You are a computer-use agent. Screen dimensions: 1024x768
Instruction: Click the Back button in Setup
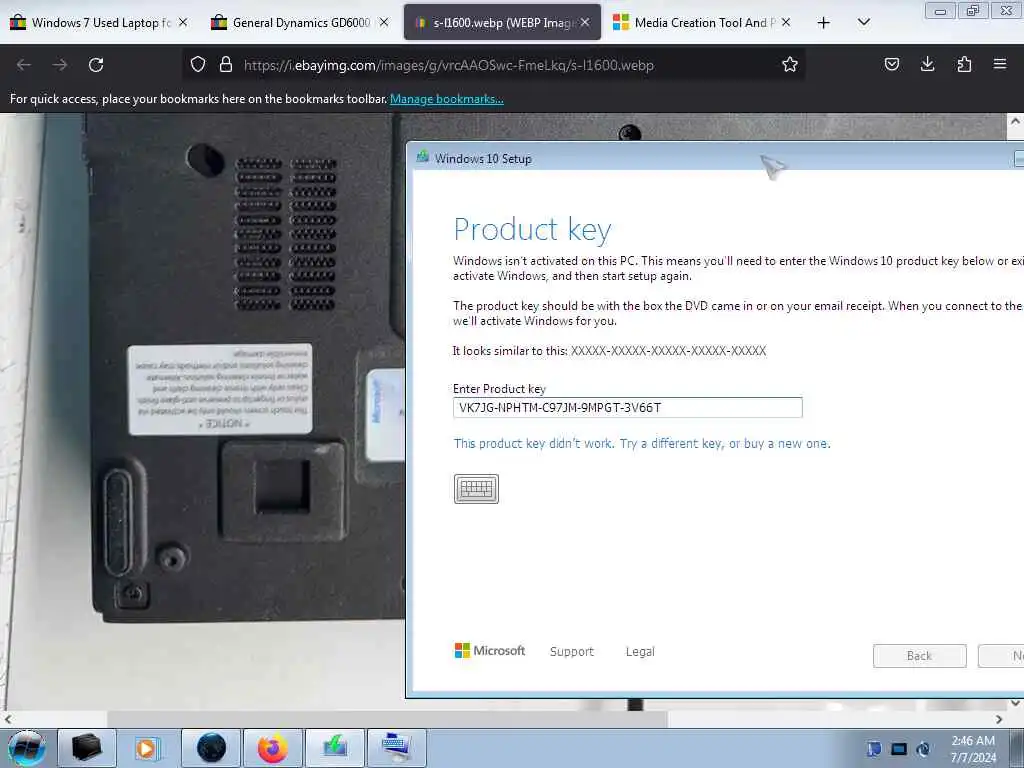(920, 656)
